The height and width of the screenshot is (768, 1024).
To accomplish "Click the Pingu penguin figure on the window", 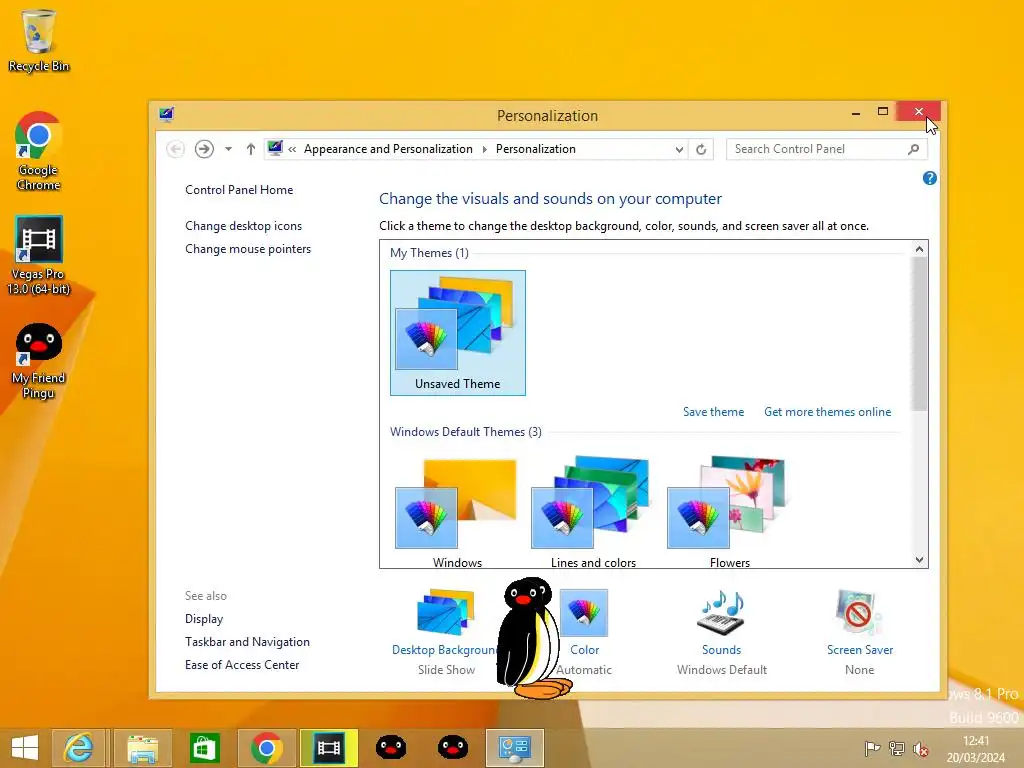I will point(532,637).
